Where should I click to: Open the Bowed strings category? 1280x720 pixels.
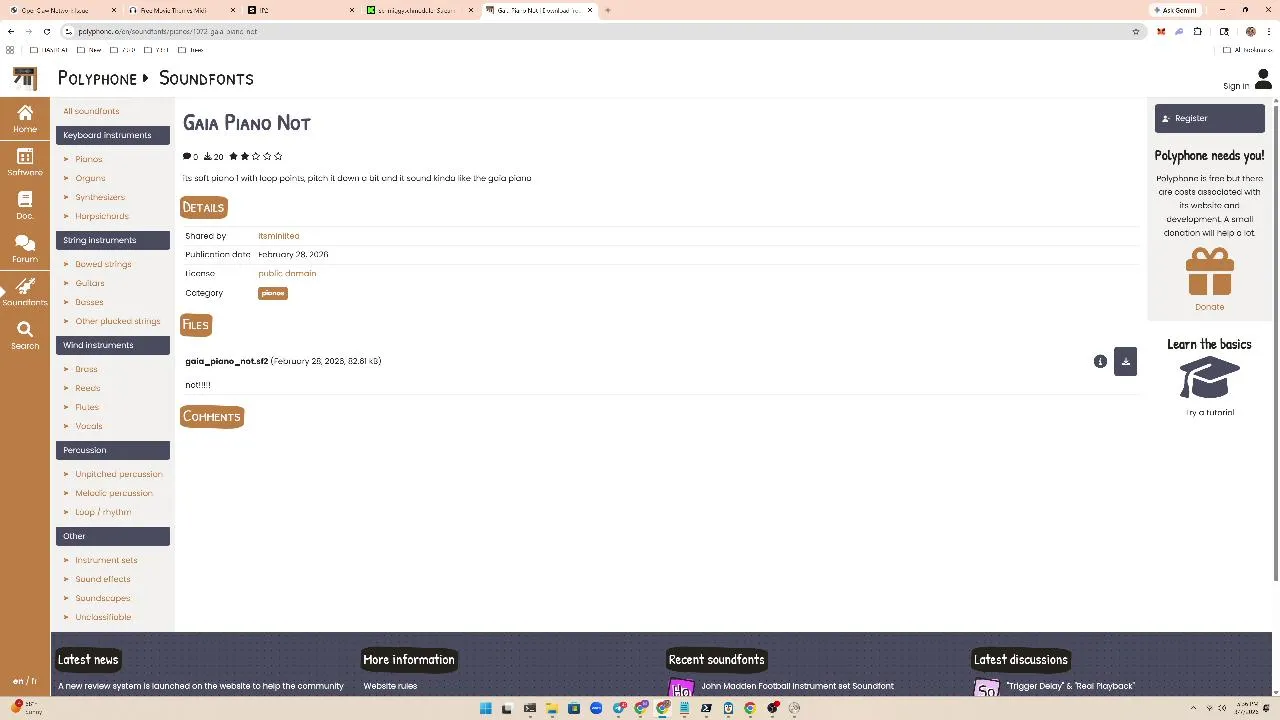point(103,264)
